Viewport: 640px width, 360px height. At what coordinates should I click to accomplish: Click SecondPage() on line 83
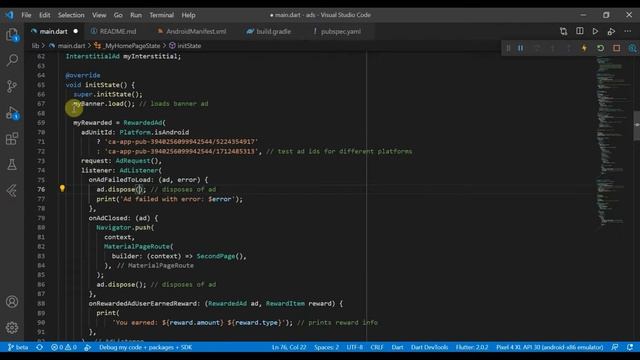(x=221, y=256)
